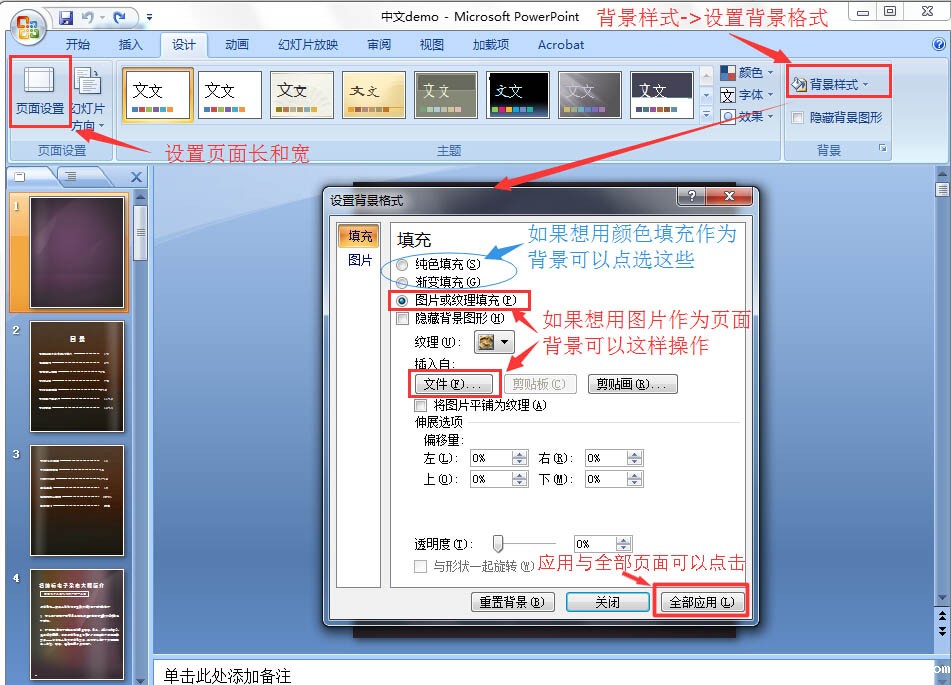
Task: Expand the 纹理 texture dropdown
Action: pyautogui.click(x=492, y=342)
